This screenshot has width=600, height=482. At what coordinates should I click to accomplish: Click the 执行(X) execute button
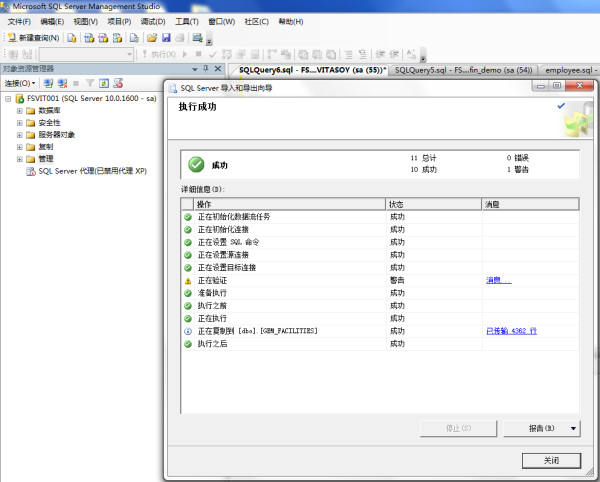coord(159,54)
